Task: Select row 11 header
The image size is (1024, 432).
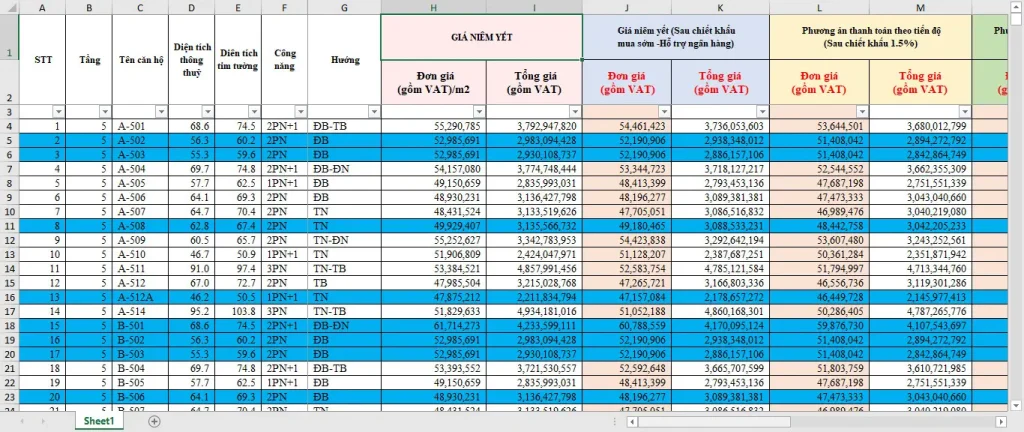Action: click(x=9, y=226)
